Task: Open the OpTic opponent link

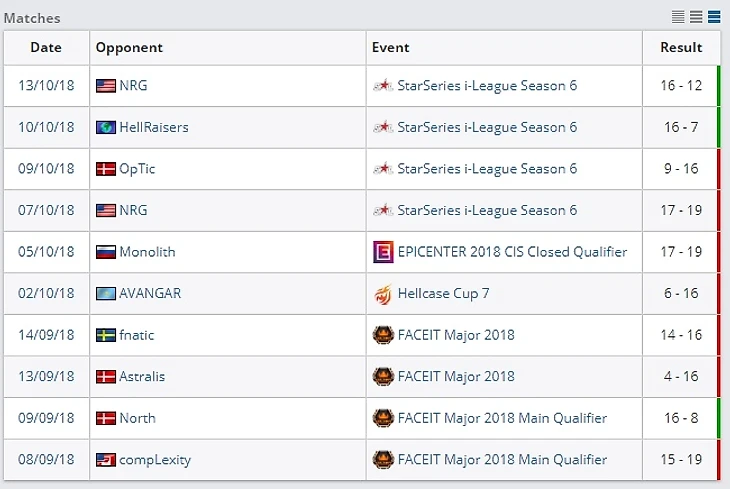Action: pyautogui.click(x=137, y=169)
